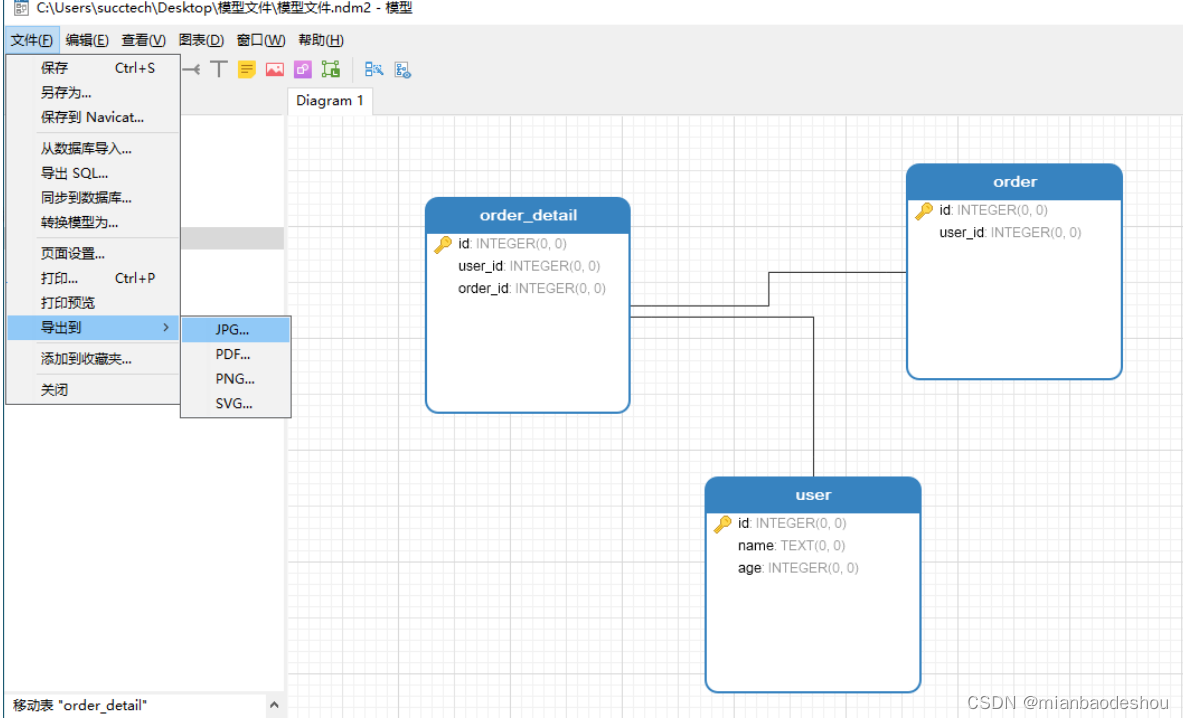Image resolution: width=1183 pixels, height=719 pixels.
Task: Export diagram as PDF...
Action: click(235, 355)
